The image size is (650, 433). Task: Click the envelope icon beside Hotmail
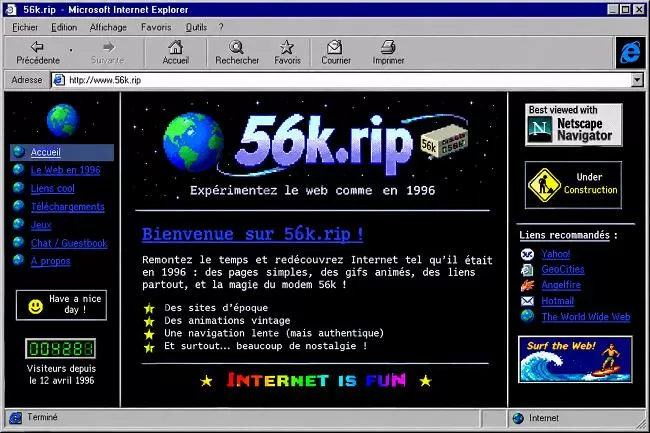coord(527,301)
